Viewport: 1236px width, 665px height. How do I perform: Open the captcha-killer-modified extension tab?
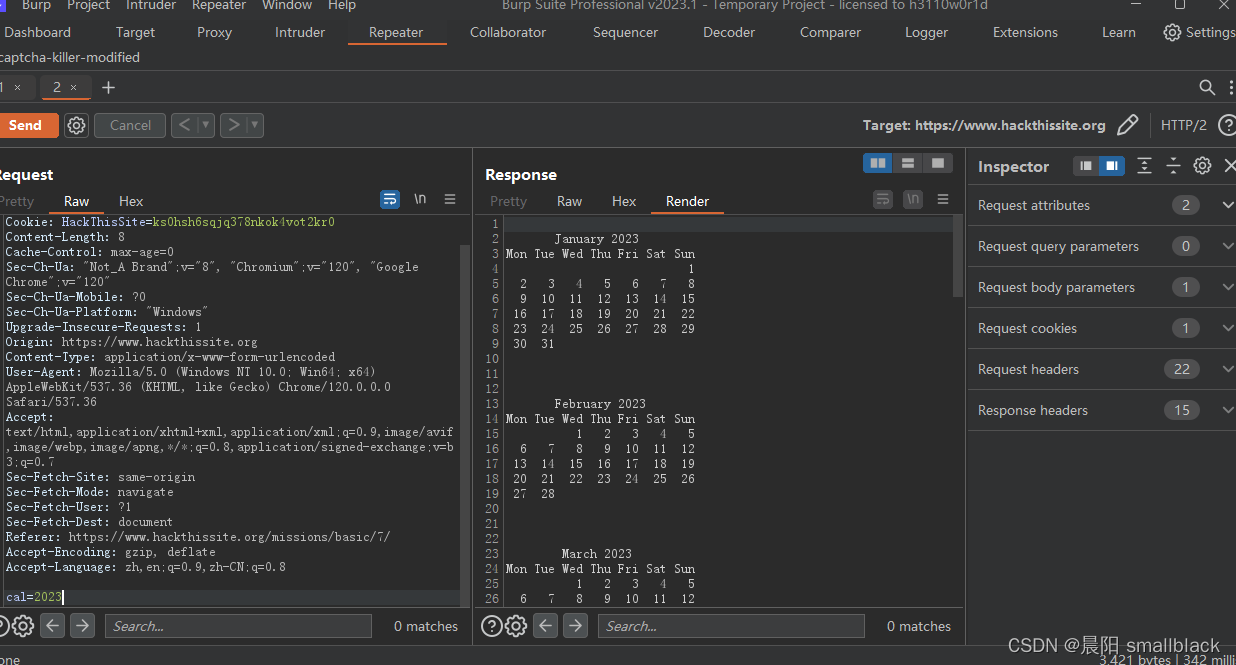pyautogui.click(x=70, y=57)
